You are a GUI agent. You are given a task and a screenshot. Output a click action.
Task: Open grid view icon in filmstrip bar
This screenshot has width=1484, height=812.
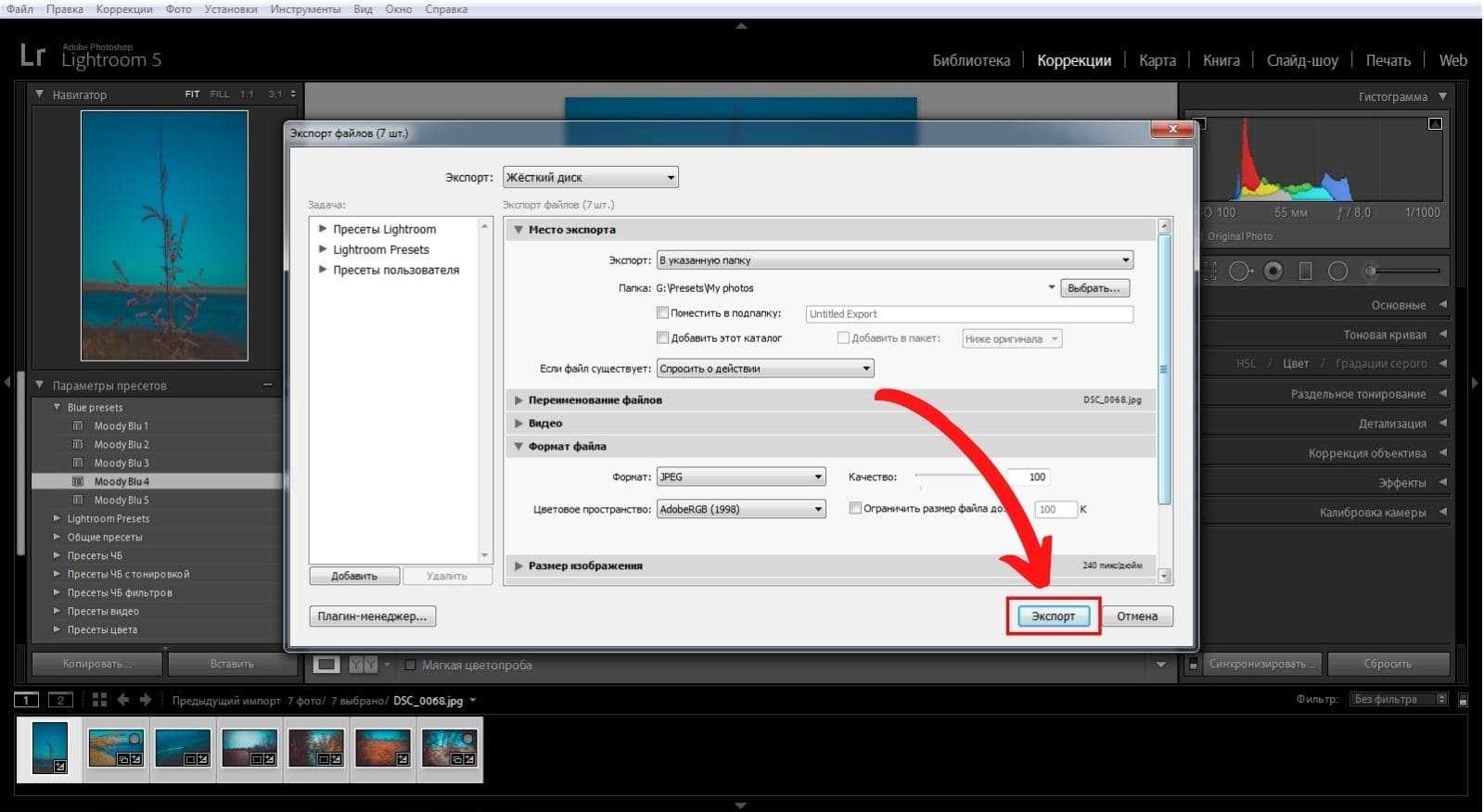pos(99,700)
